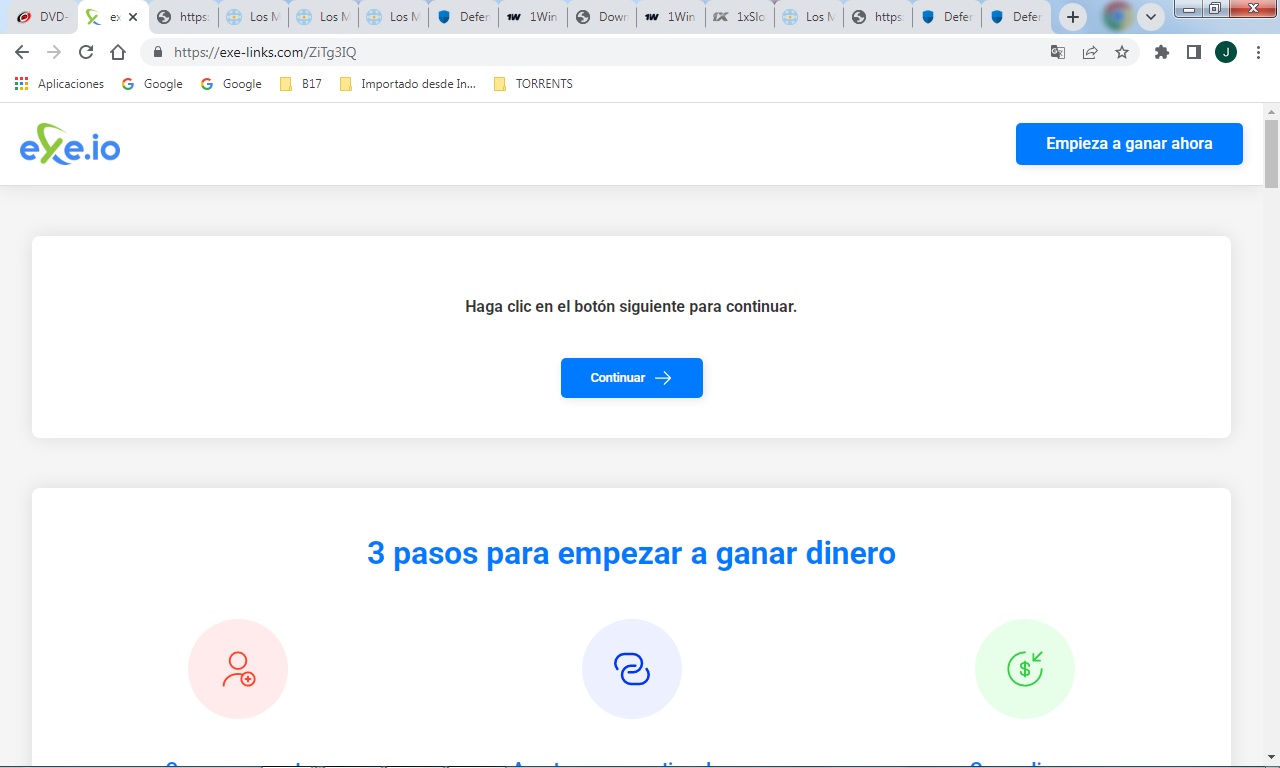1280x768 pixels.
Task: Switch to the DVD- tab
Action: pyautogui.click(x=42, y=17)
